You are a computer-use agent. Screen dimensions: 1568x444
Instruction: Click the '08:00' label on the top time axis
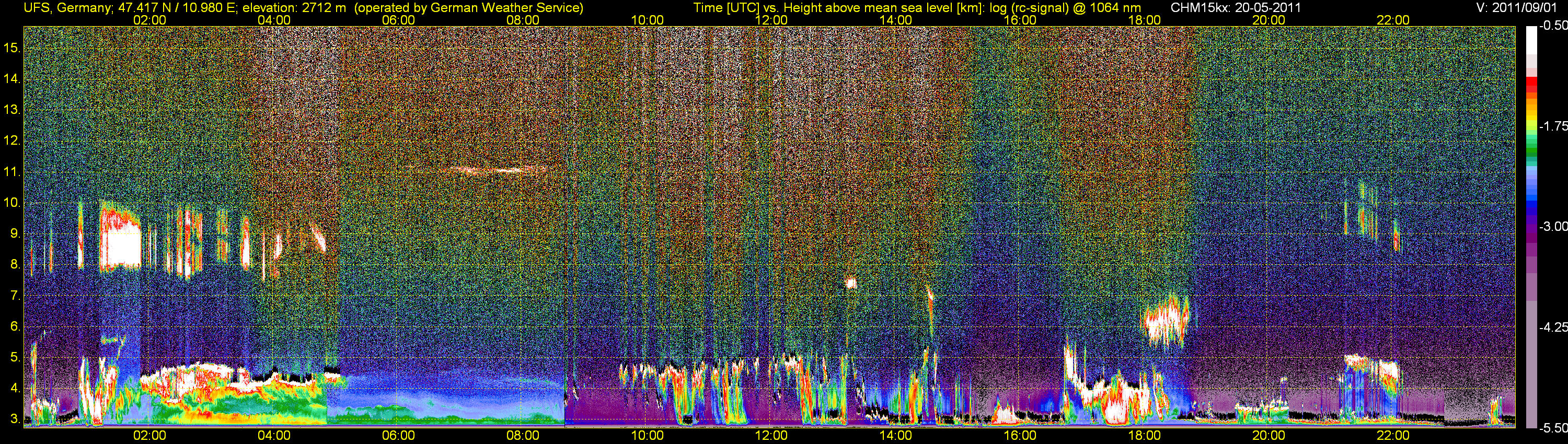click(523, 20)
